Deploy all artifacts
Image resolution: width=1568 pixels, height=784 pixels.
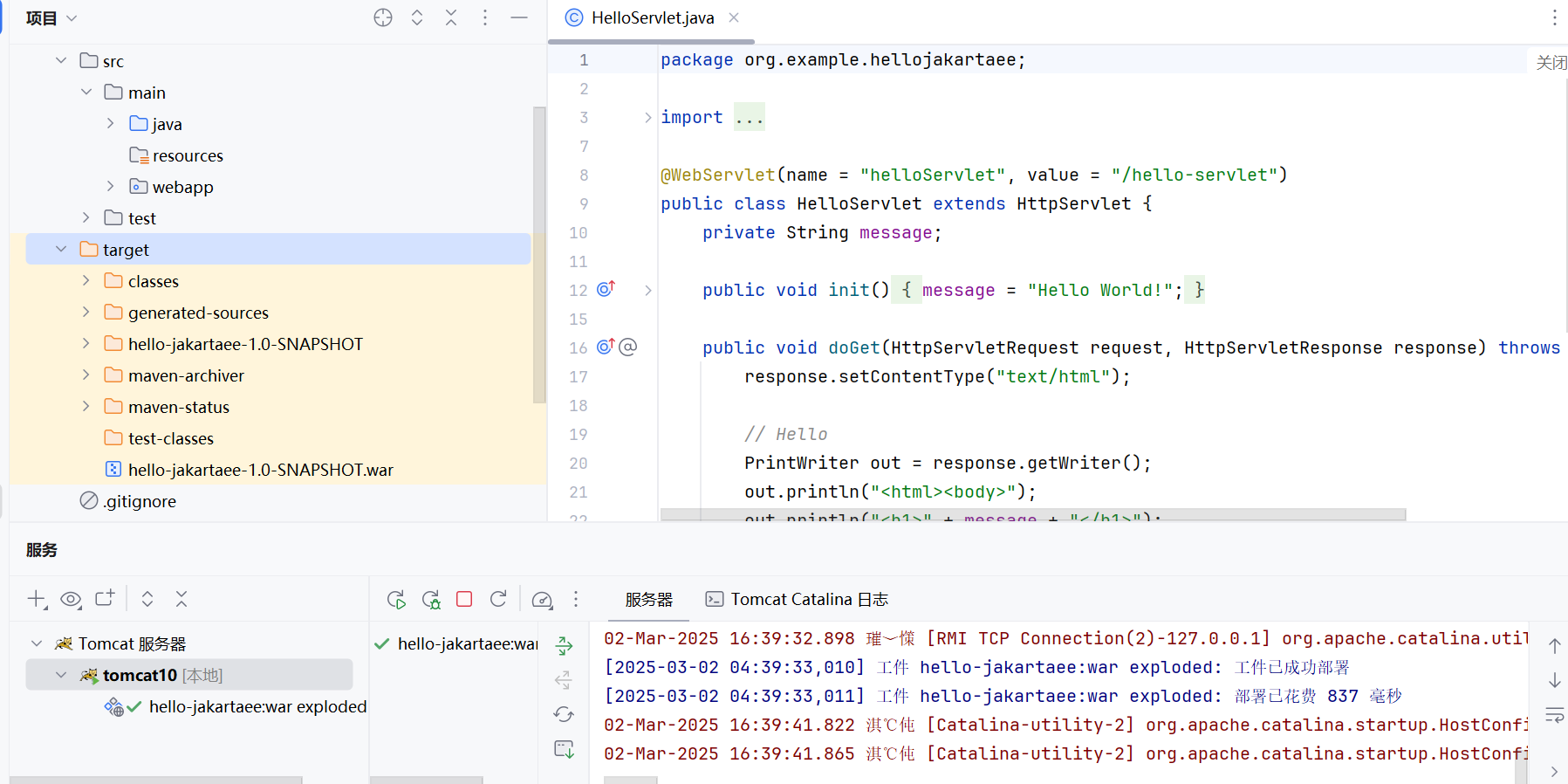(565, 646)
